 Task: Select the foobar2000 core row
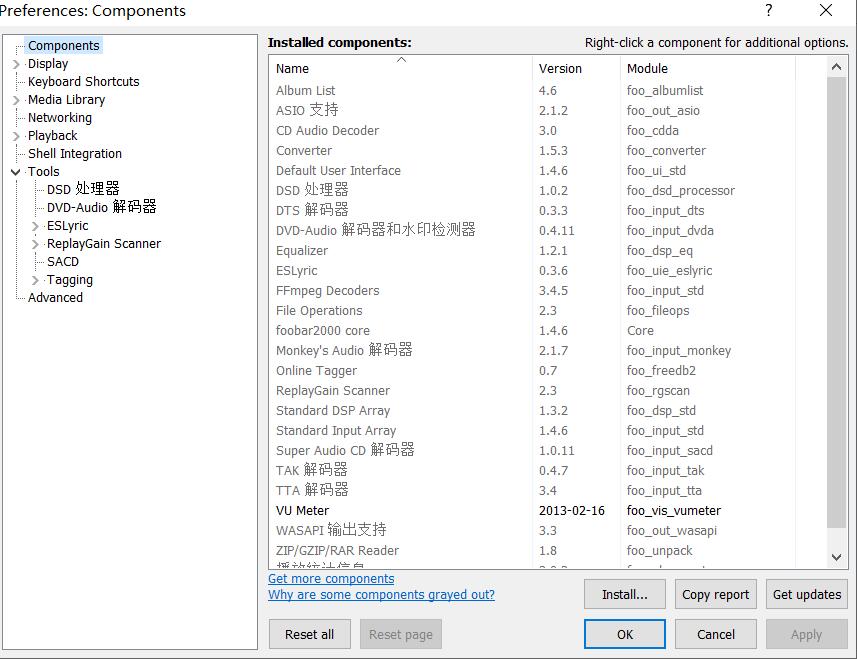pos(548,331)
